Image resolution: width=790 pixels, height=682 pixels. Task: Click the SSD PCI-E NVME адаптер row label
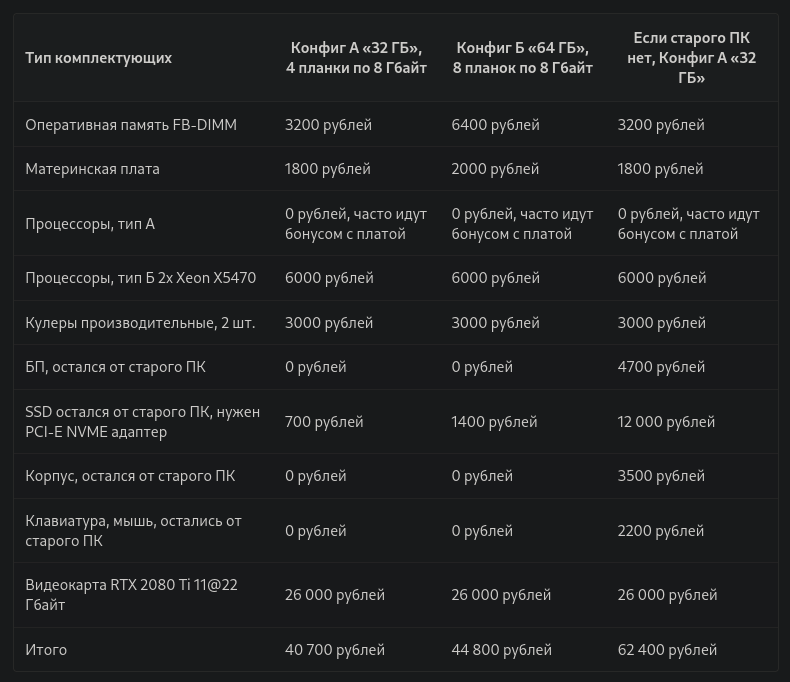pyautogui.click(x=143, y=422)
